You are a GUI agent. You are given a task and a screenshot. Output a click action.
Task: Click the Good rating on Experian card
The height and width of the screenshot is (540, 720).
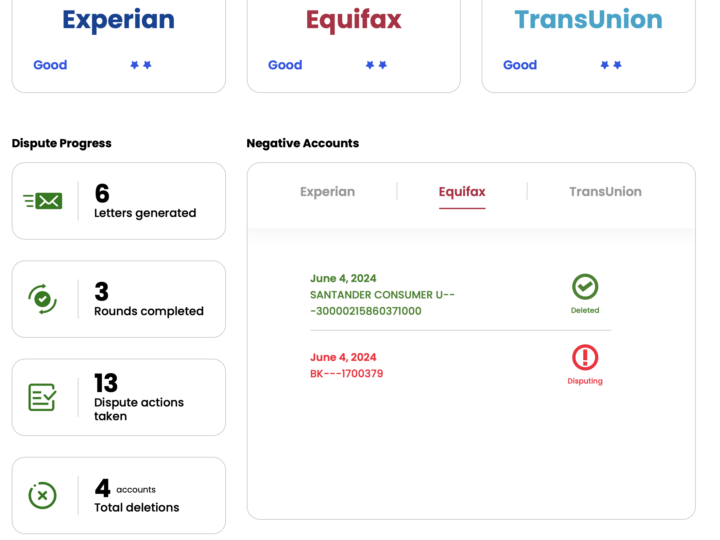pyautogui.click(x=50, y=65)
